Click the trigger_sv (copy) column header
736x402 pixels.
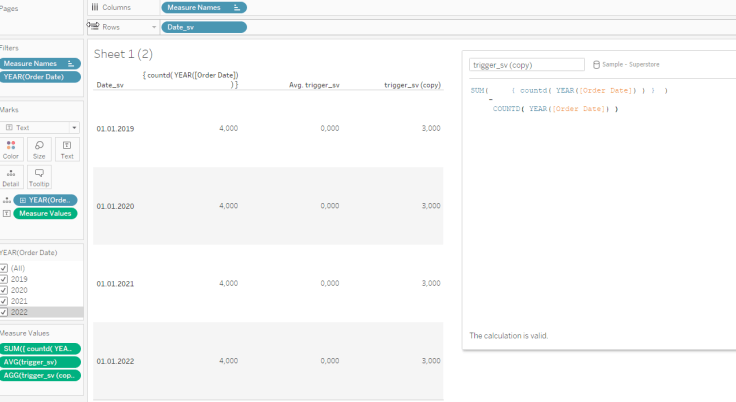[412, 85]
